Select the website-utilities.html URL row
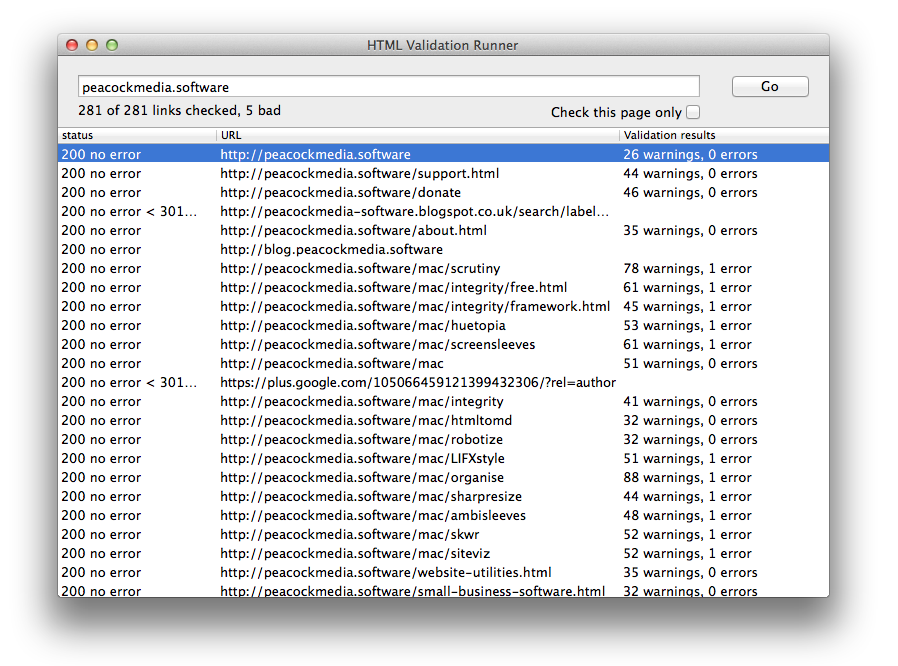898x666 pixels. 386,572
